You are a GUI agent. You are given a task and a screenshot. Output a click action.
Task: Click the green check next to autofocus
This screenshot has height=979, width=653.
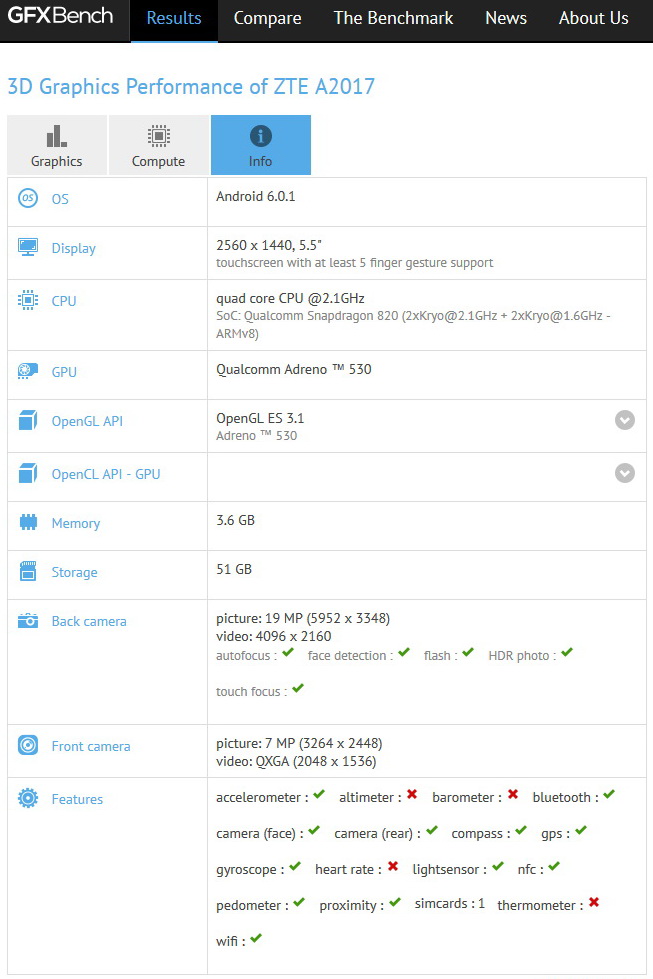pyautogui.click(x=288, y=653)
